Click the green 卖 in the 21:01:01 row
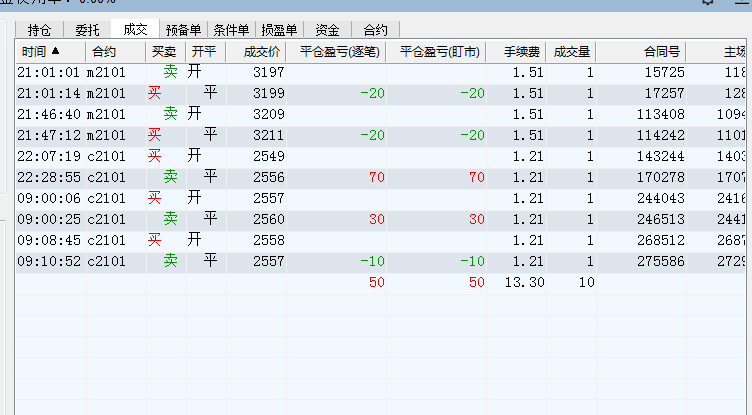Image resolution: width=752 pixels, height=415 pixels. pos(171,72)
